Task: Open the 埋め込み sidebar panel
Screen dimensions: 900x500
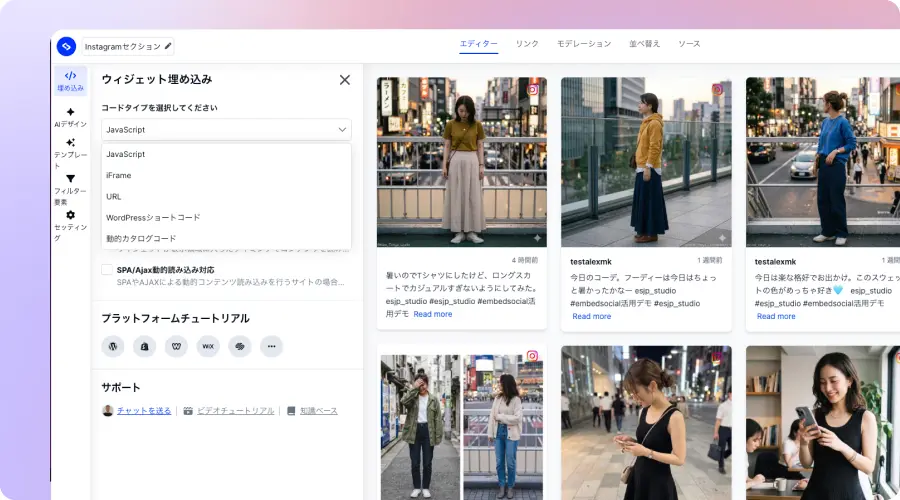Action: [x=71, y=81]
